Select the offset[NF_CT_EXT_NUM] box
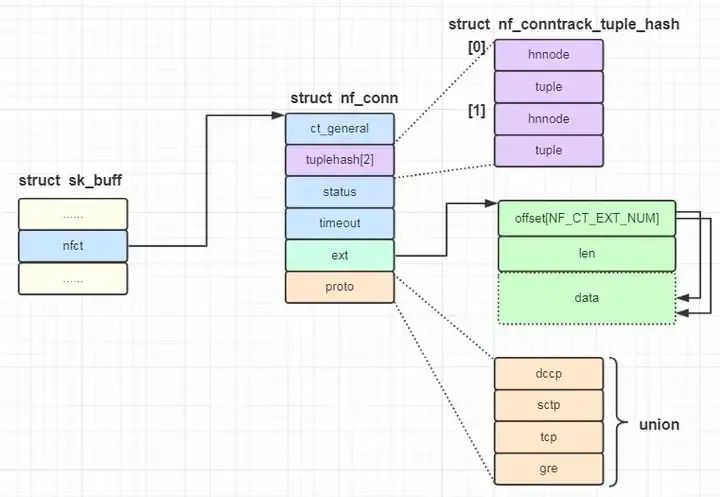The width and height of the screenshot is (720, 497). [x=587, y=218]
